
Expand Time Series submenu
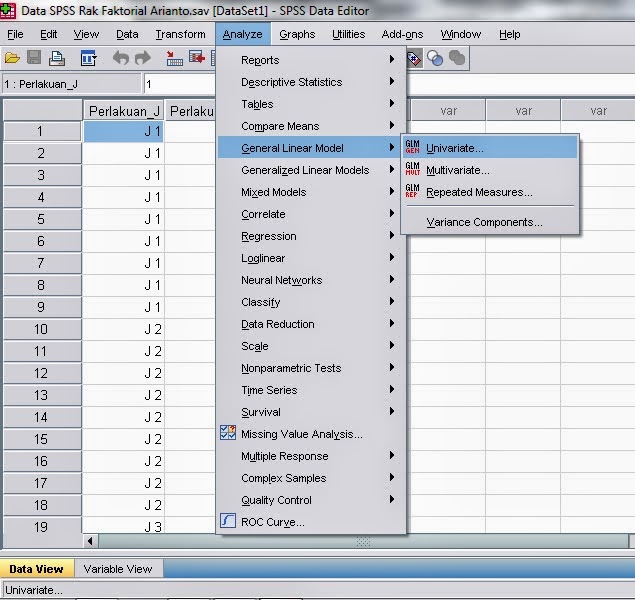[x=311, y=390]
